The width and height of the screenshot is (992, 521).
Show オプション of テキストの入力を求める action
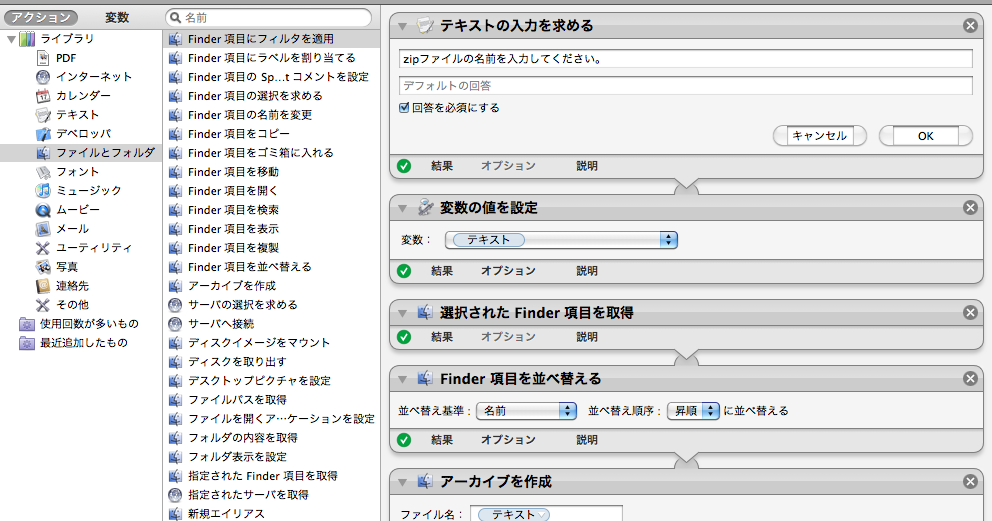[x=508, y=166]
